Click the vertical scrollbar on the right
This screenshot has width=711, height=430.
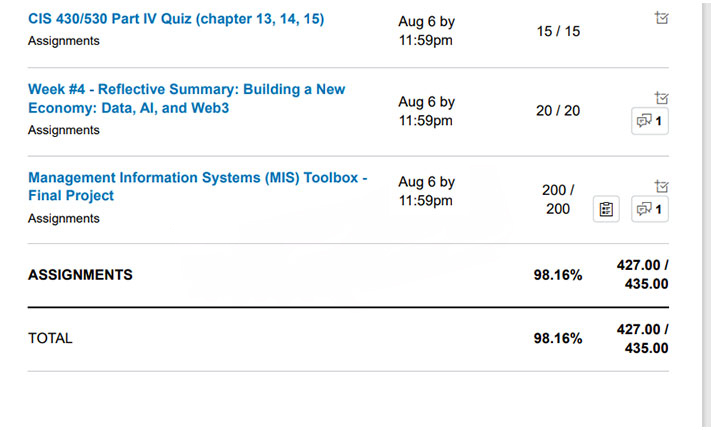pyautogui.click(x=706, y=215)
